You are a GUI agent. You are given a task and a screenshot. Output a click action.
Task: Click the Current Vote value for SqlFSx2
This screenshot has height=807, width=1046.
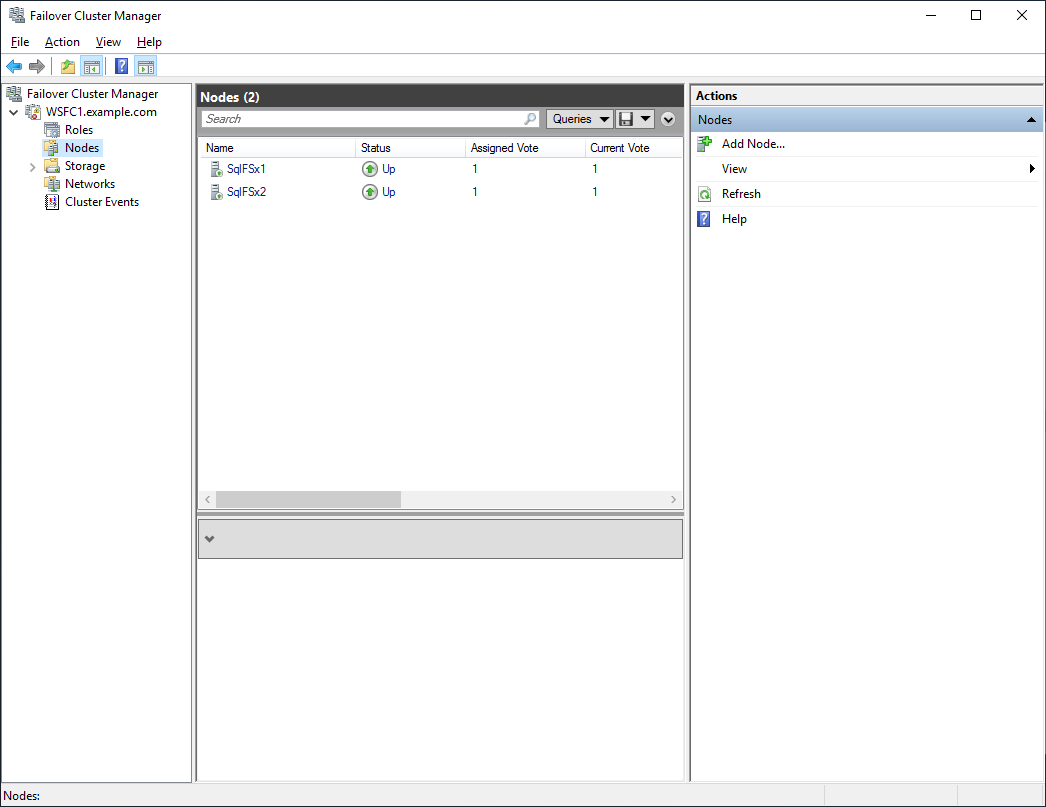(x=594, y=192)
